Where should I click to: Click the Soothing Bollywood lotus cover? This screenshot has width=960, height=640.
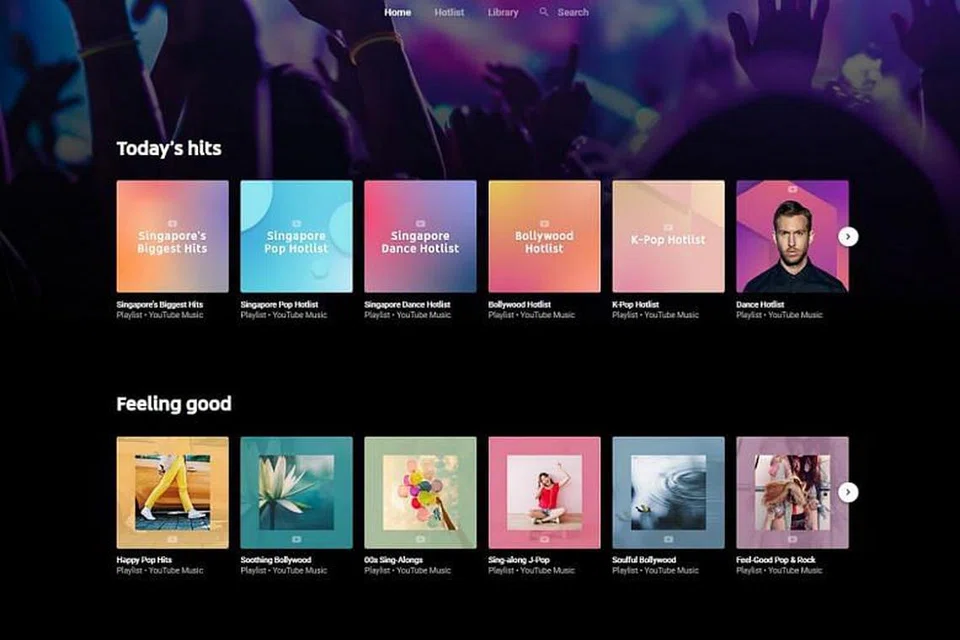click(296, 492)
